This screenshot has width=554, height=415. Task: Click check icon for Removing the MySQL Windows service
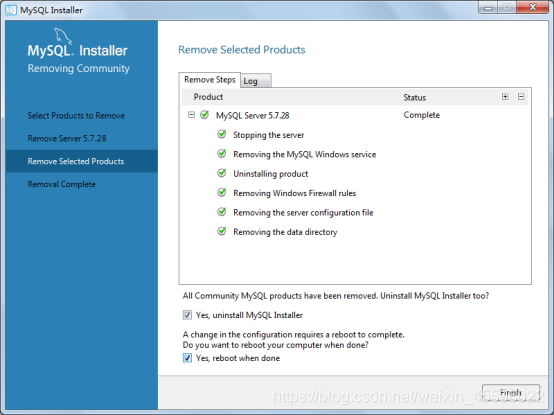222,154
